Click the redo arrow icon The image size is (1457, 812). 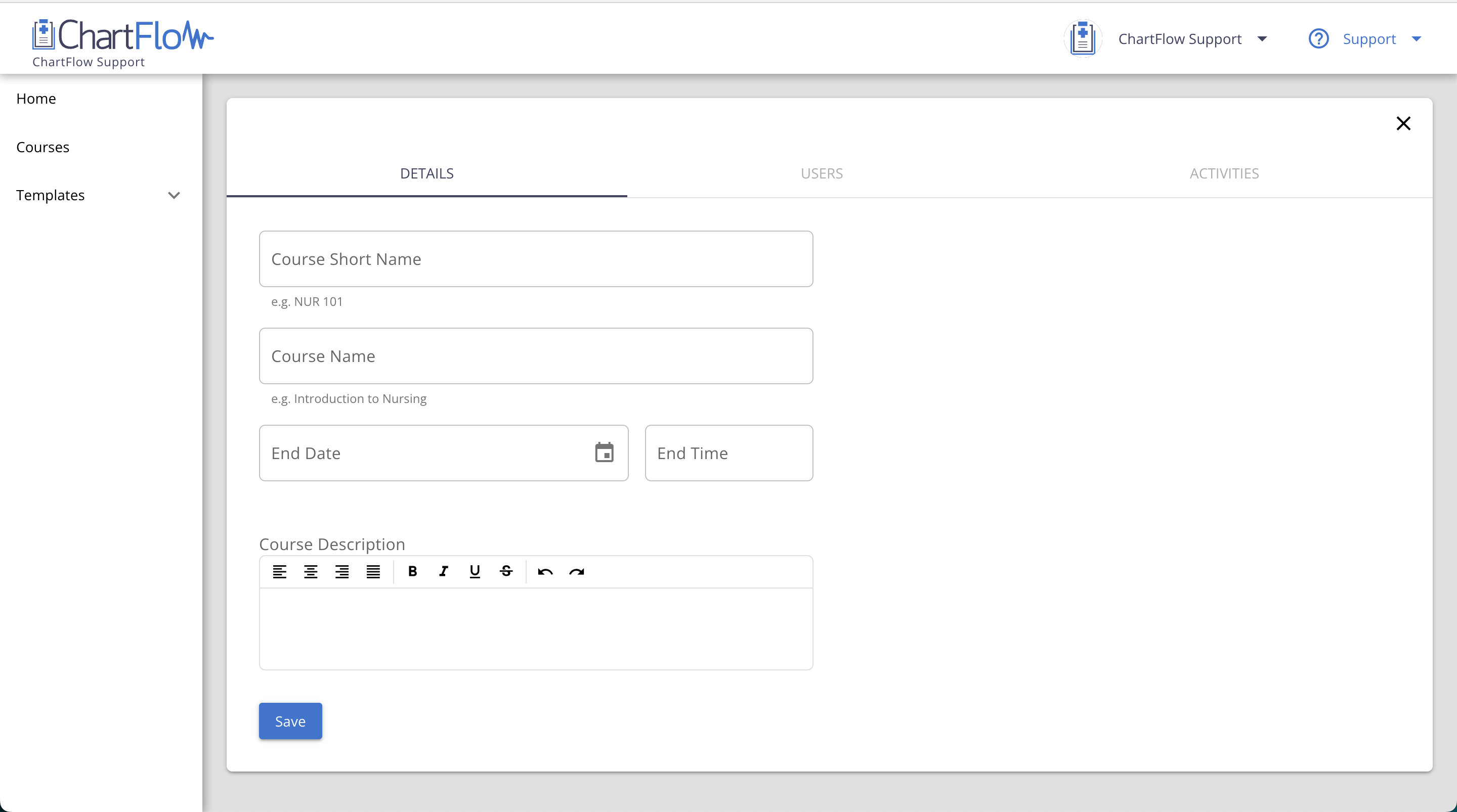tap(576, 572)
